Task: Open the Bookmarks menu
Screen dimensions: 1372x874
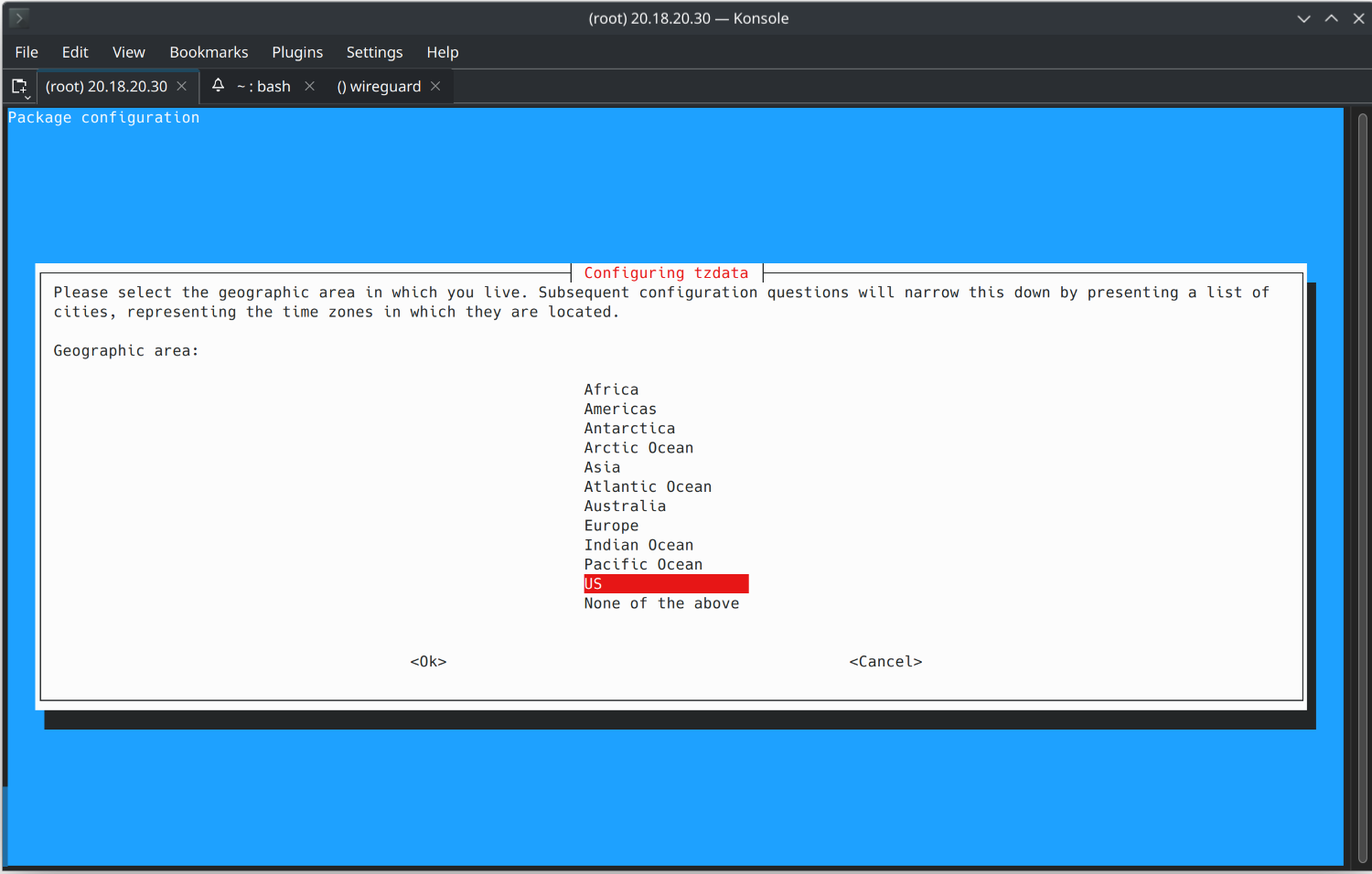Action: click(209, 52)
